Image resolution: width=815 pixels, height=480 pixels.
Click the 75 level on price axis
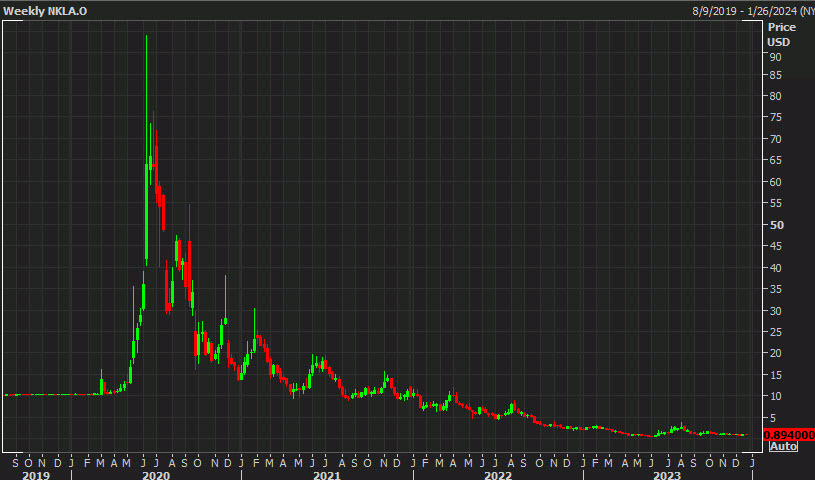coord(775,118)
